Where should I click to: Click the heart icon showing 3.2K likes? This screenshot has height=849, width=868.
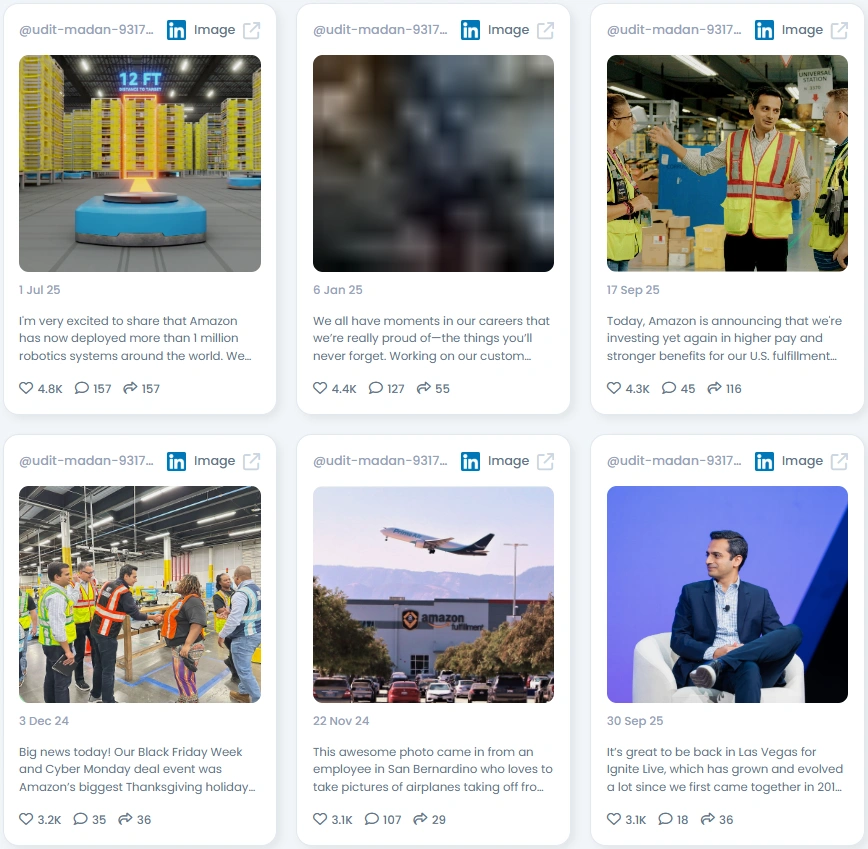point(26,819)
